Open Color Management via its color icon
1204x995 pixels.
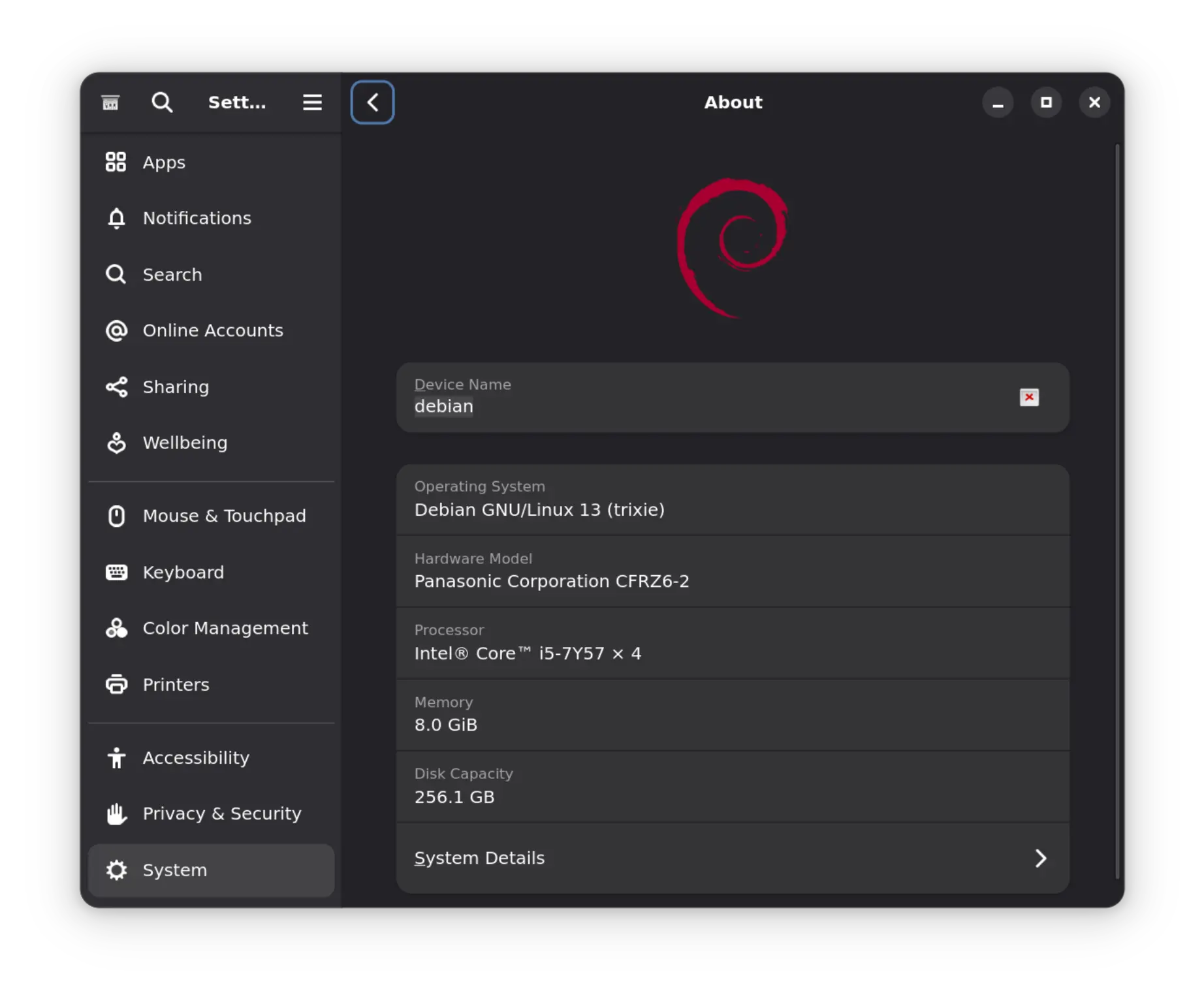click(116, 628)
